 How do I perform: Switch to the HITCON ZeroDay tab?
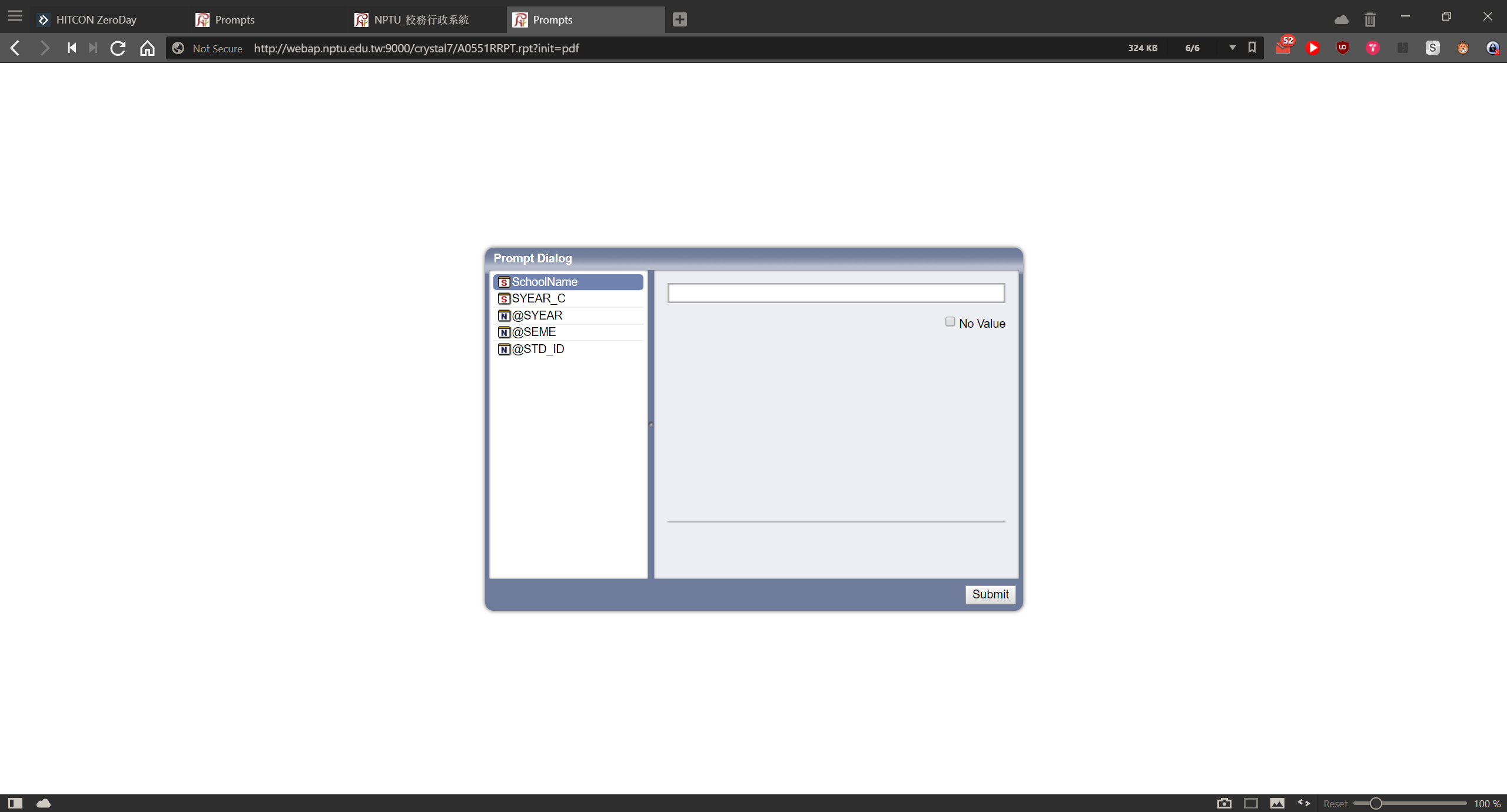pos(109,19)
